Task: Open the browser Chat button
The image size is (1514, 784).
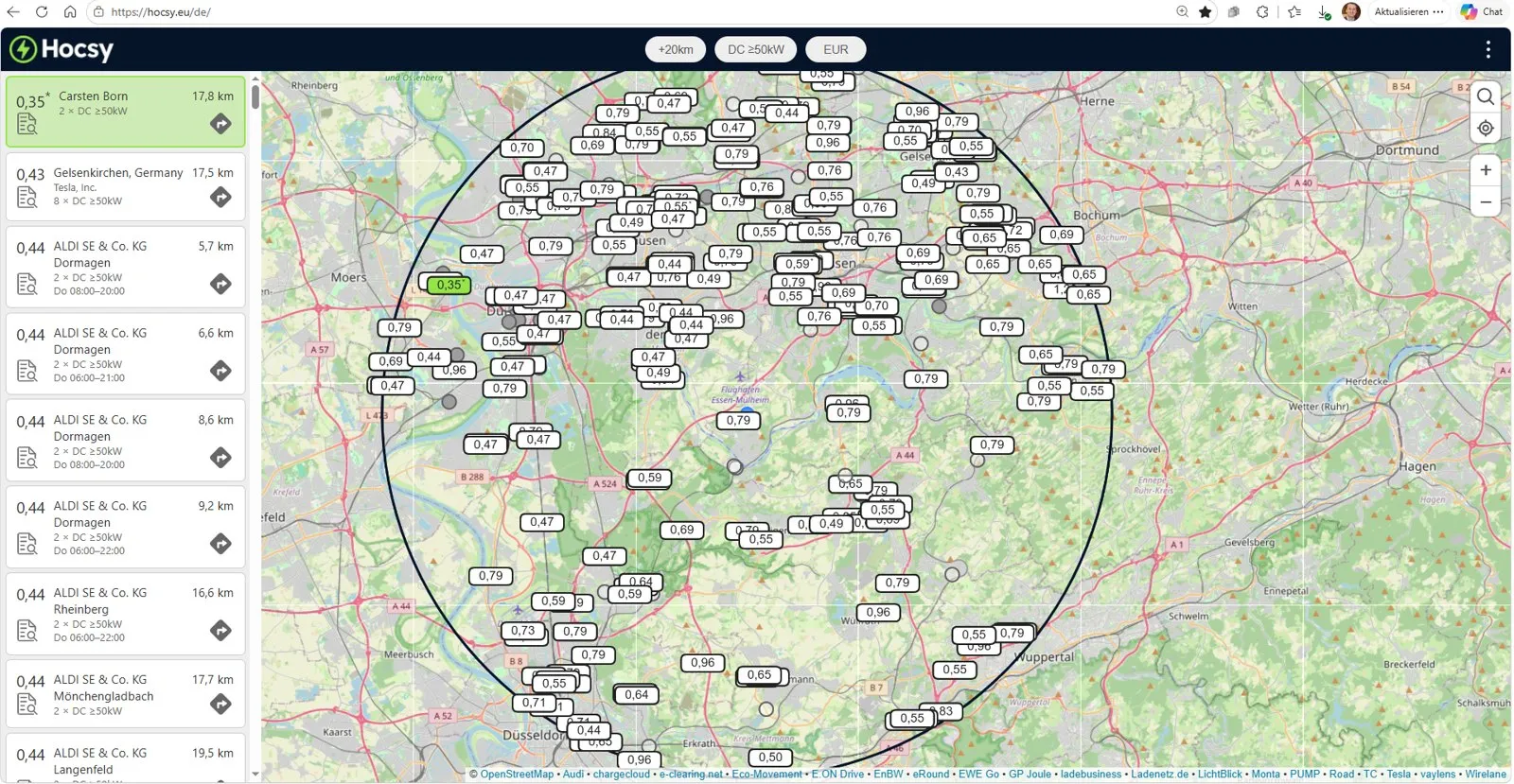Action: click(1482, 12)
